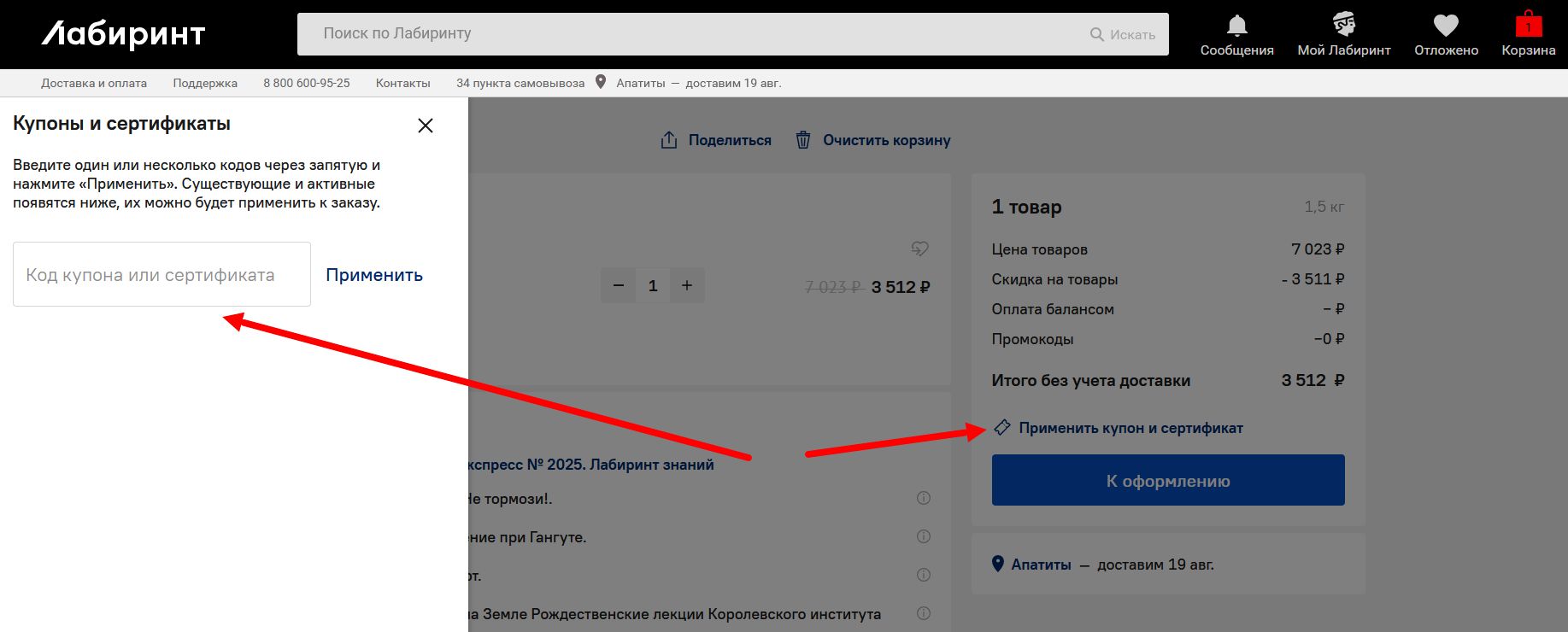Image resolution: width=1568 pixels, height=632 pixels.
Task: Open Сообщения bell icon
Action: tap(1236, 26)
